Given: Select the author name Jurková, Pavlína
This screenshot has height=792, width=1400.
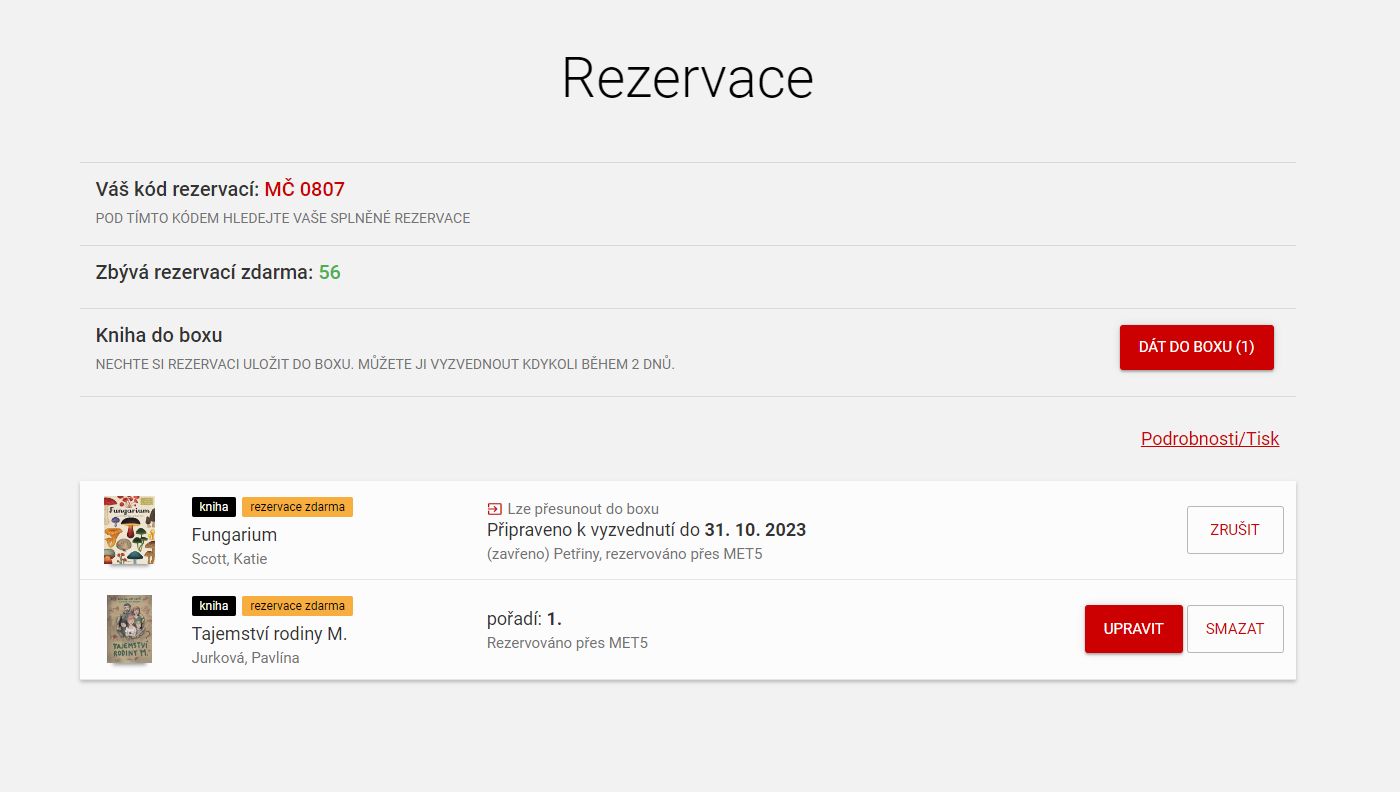Looking at the screenshot, I should point(245,658).
